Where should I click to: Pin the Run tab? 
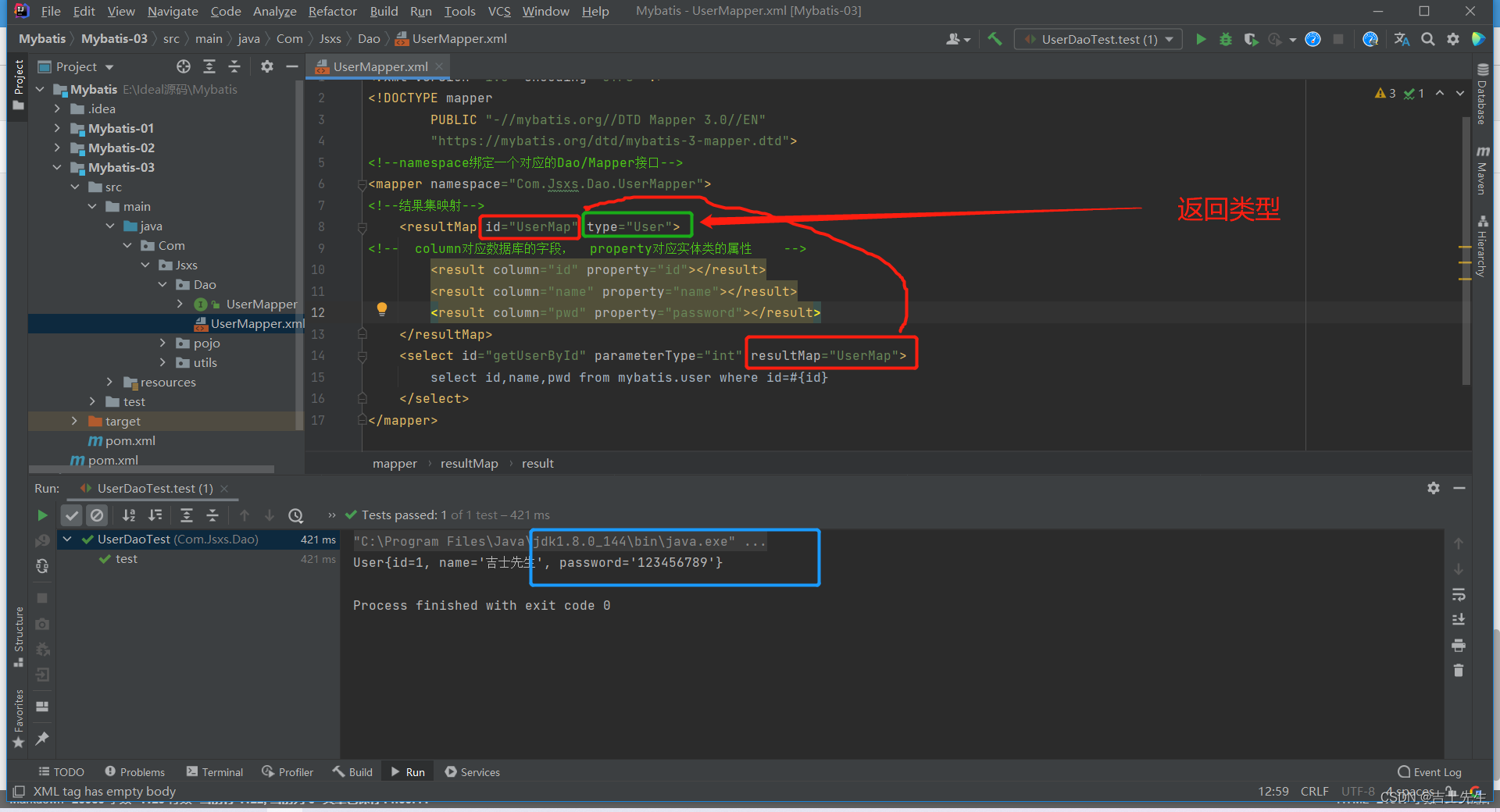click(x=42, y=738)
